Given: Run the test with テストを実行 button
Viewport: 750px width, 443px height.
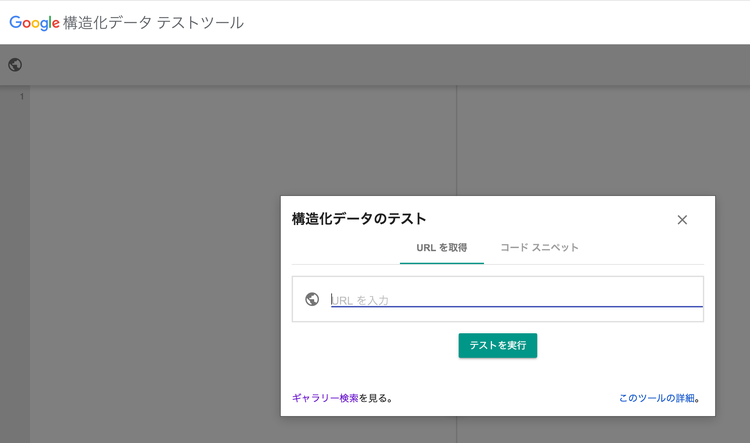Looking at the screenshot, I should (x=497, y=345).
